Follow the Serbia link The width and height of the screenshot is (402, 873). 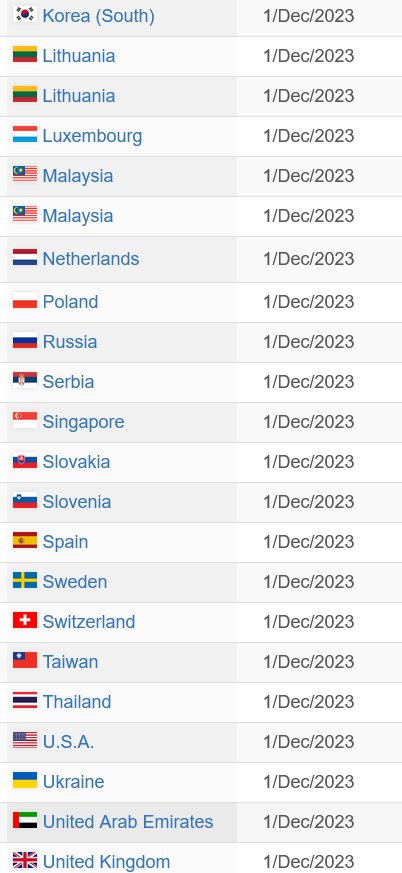pos(68,382)
